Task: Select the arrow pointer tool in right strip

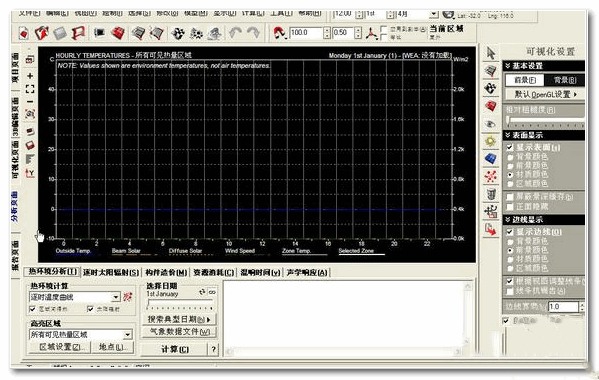Action: [491, 53]
